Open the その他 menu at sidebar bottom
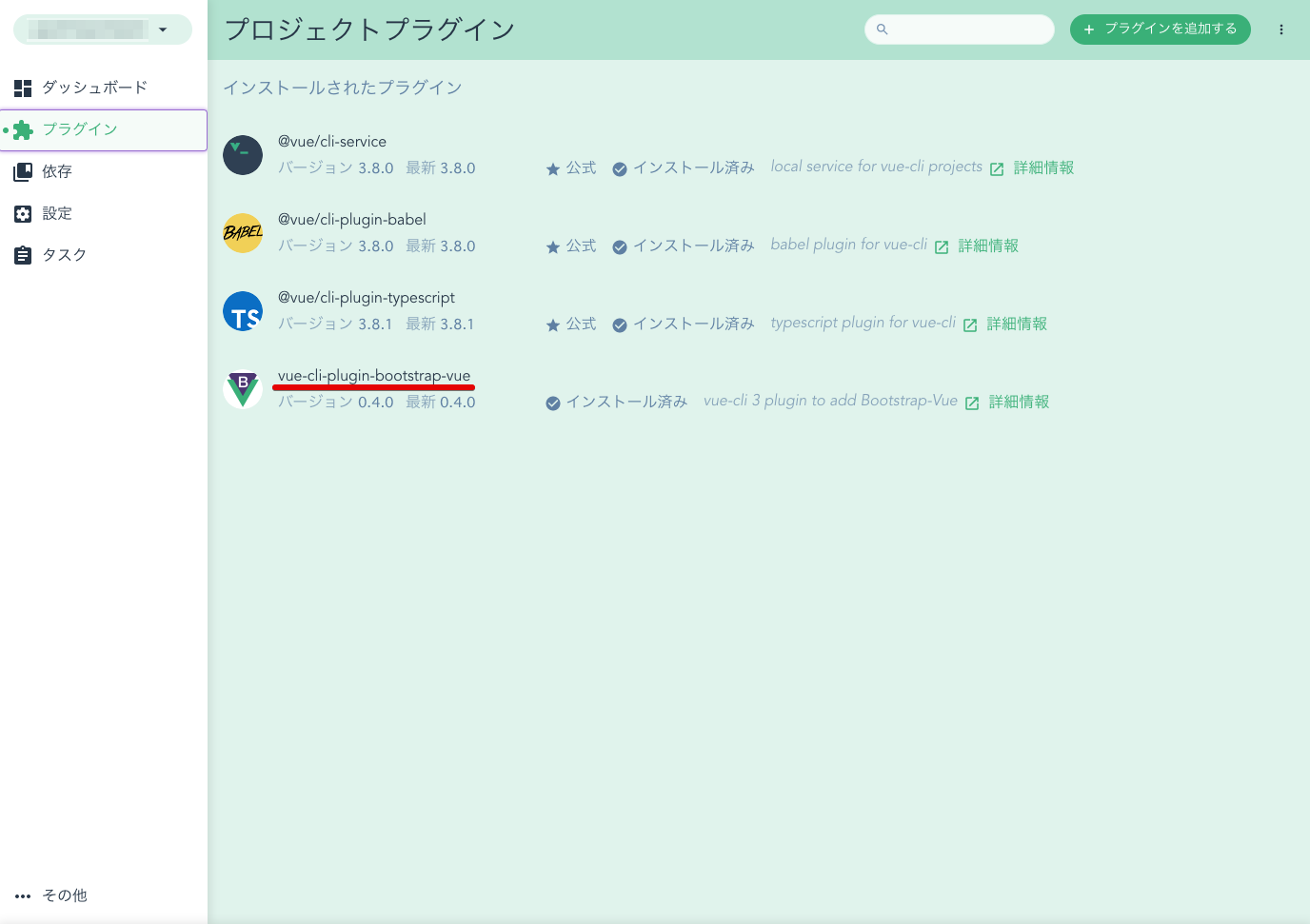 coord(103,895)
